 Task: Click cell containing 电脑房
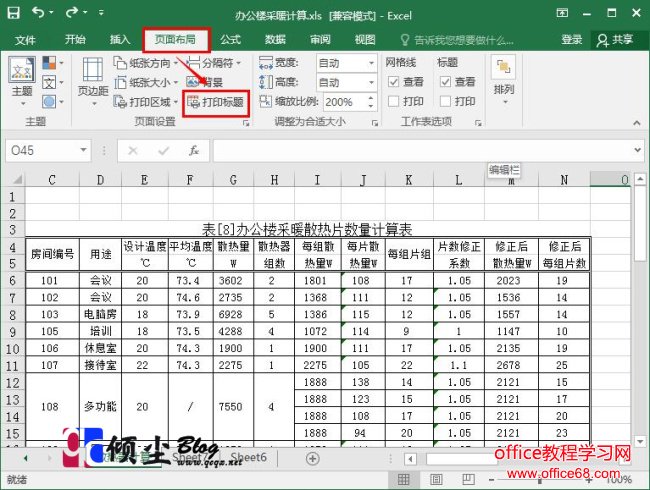click(100, 314)
